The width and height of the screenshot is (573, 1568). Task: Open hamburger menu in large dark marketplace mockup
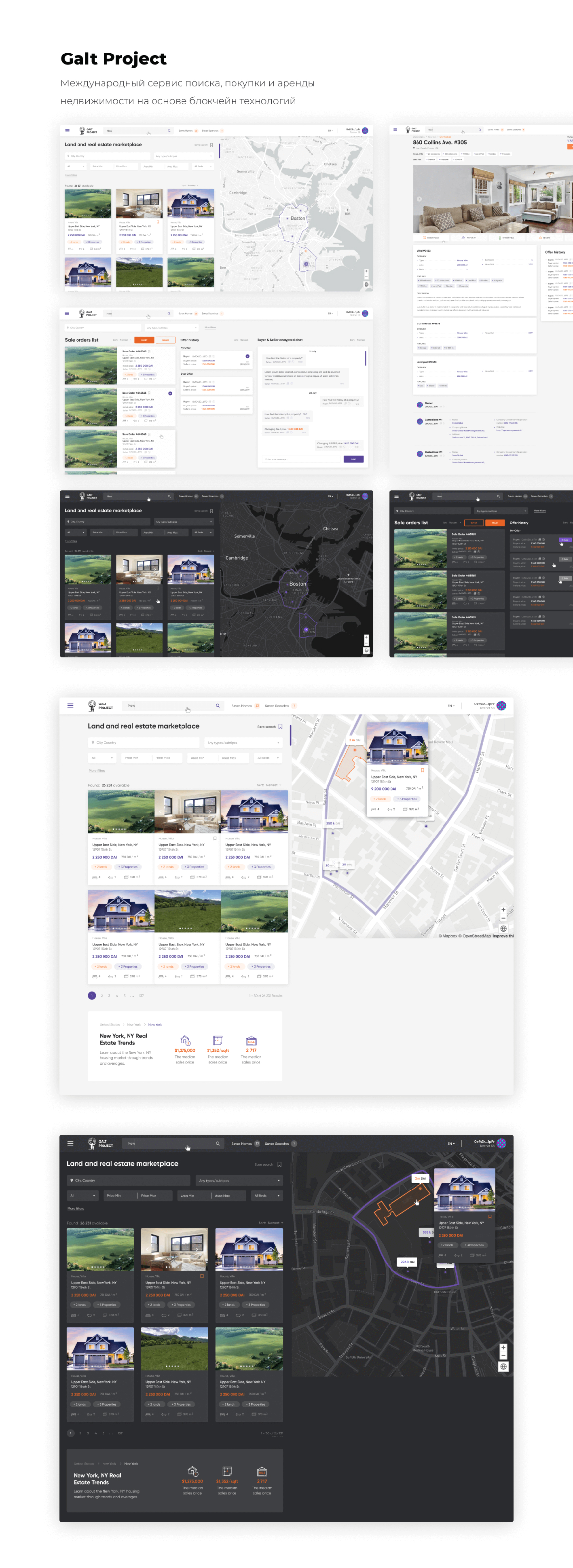point(70,1144)
